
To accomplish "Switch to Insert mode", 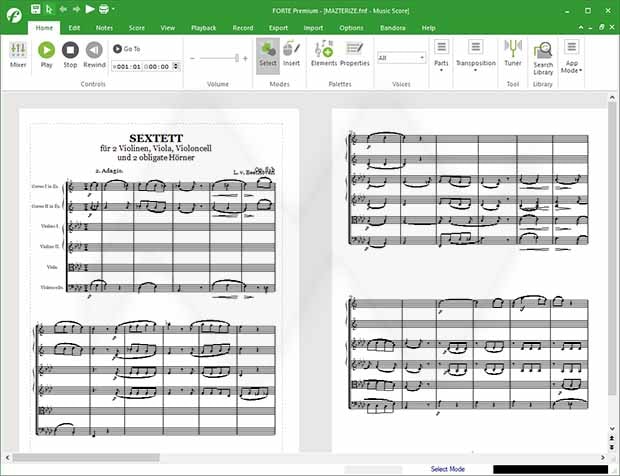I will [x=291, y=55].
